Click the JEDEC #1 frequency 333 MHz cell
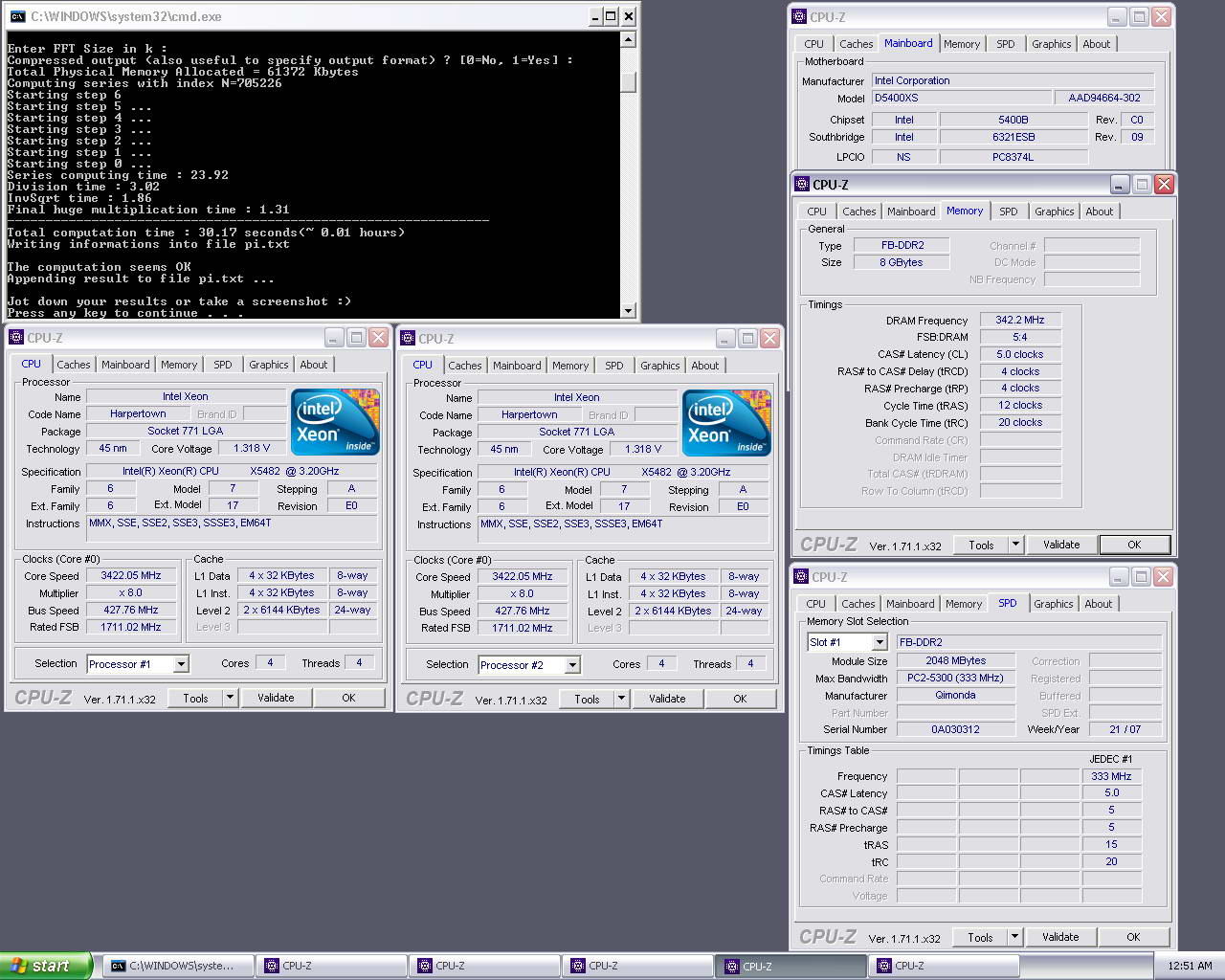 [1111, 776]
